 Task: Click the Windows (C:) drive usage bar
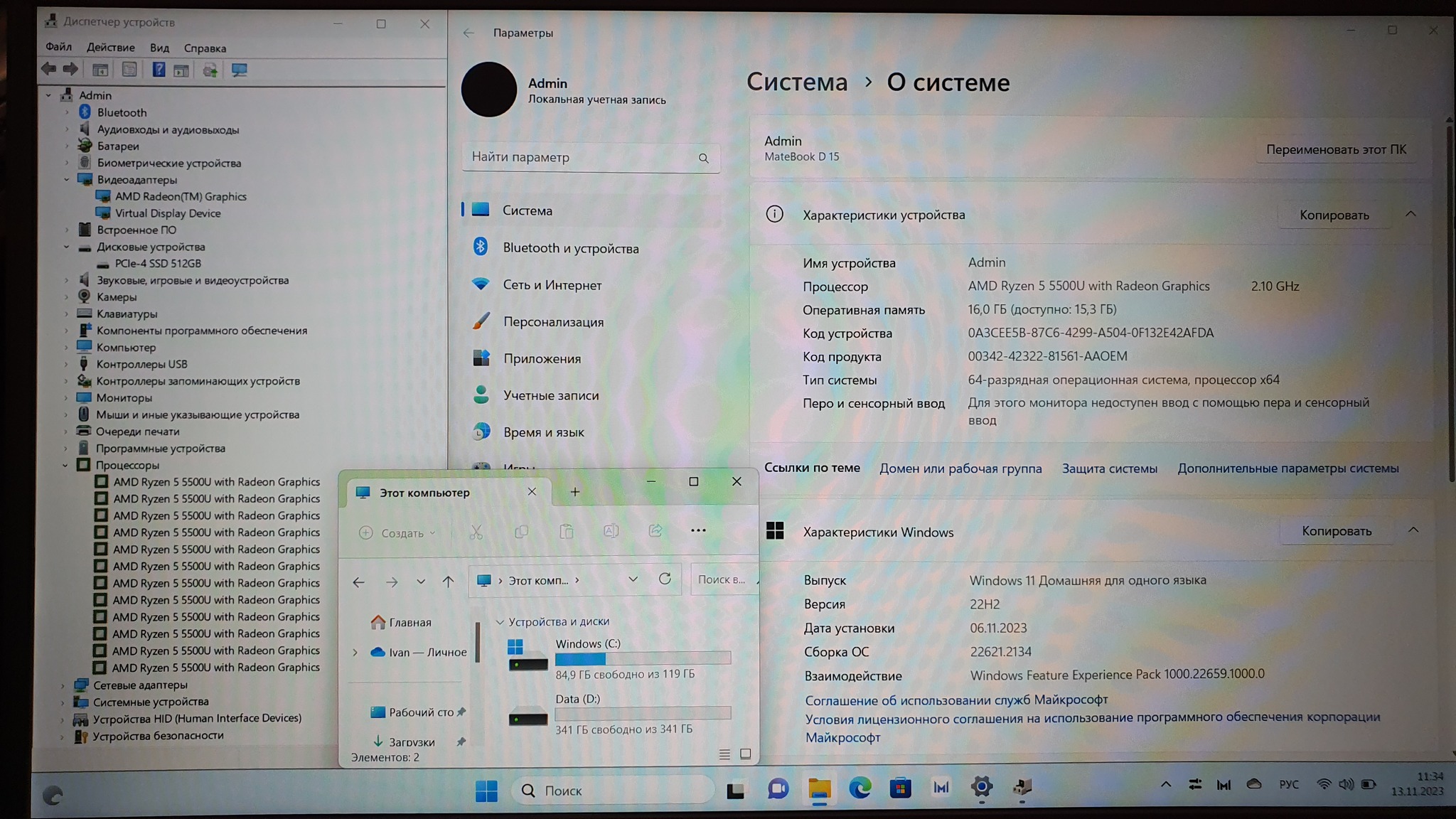[x=643, y=658]
